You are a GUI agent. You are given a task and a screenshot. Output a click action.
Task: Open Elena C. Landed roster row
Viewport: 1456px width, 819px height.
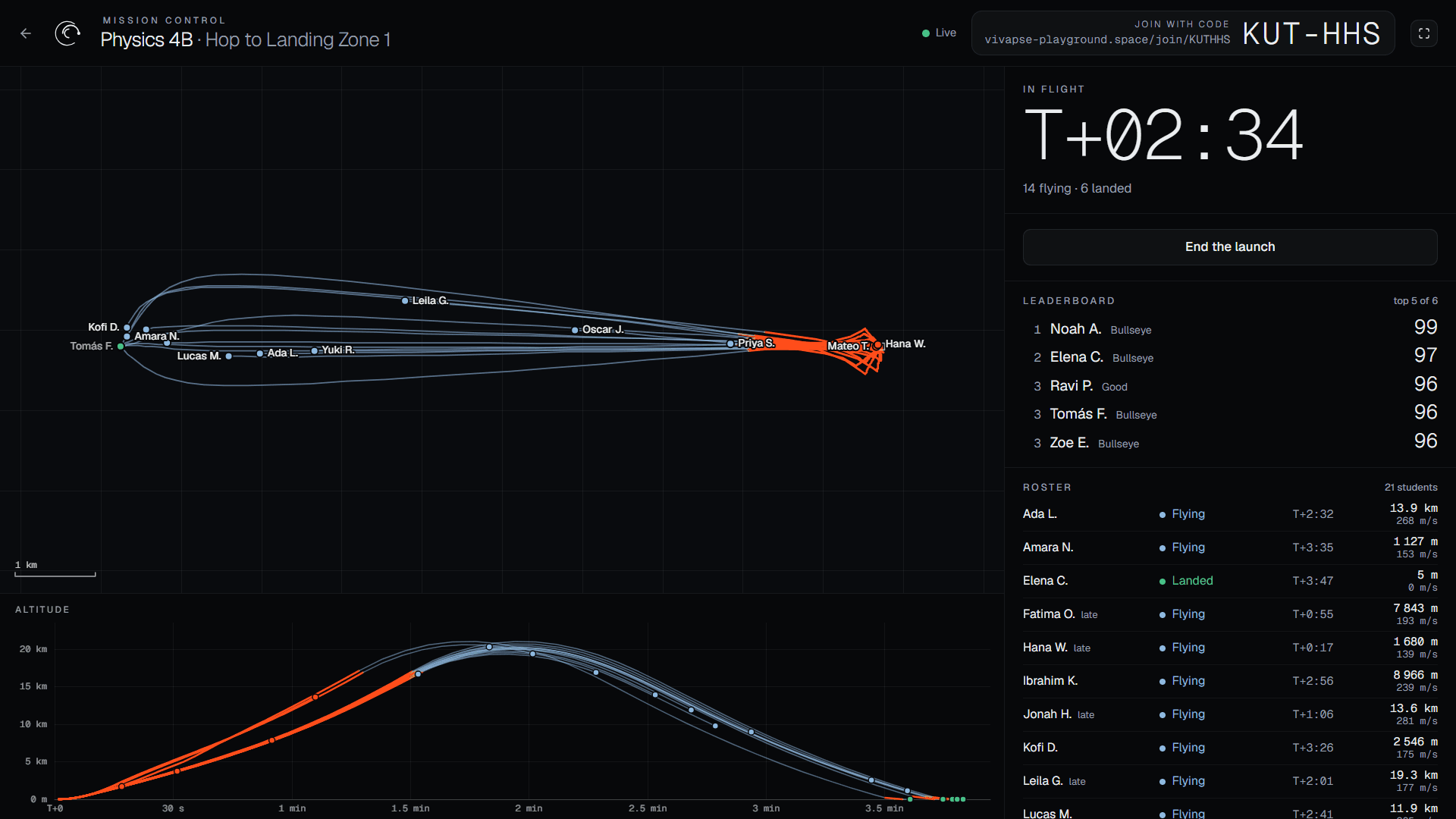[x=1230, y=581]
